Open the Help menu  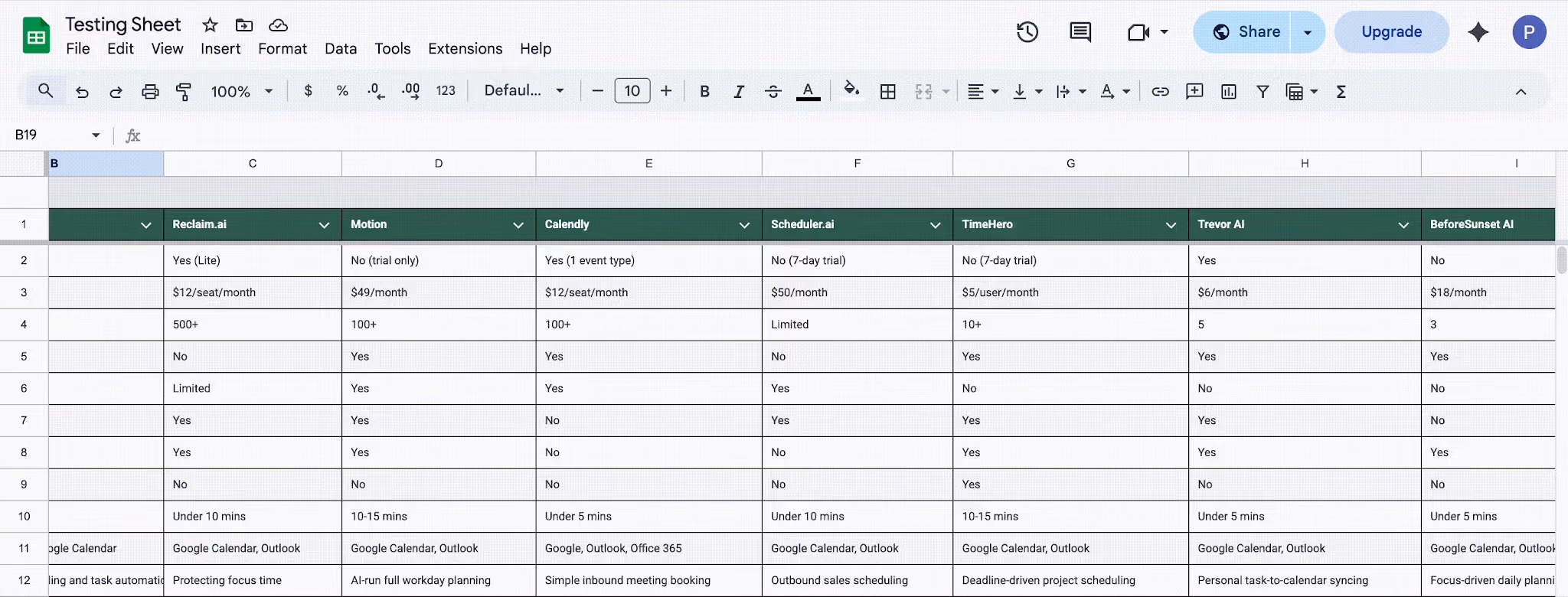coord(536,48)
